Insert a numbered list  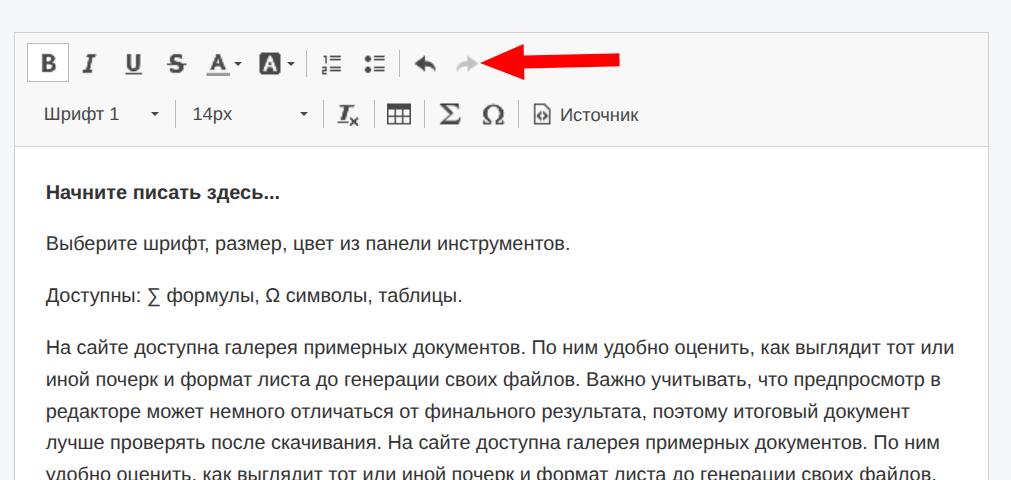(331, 63)
